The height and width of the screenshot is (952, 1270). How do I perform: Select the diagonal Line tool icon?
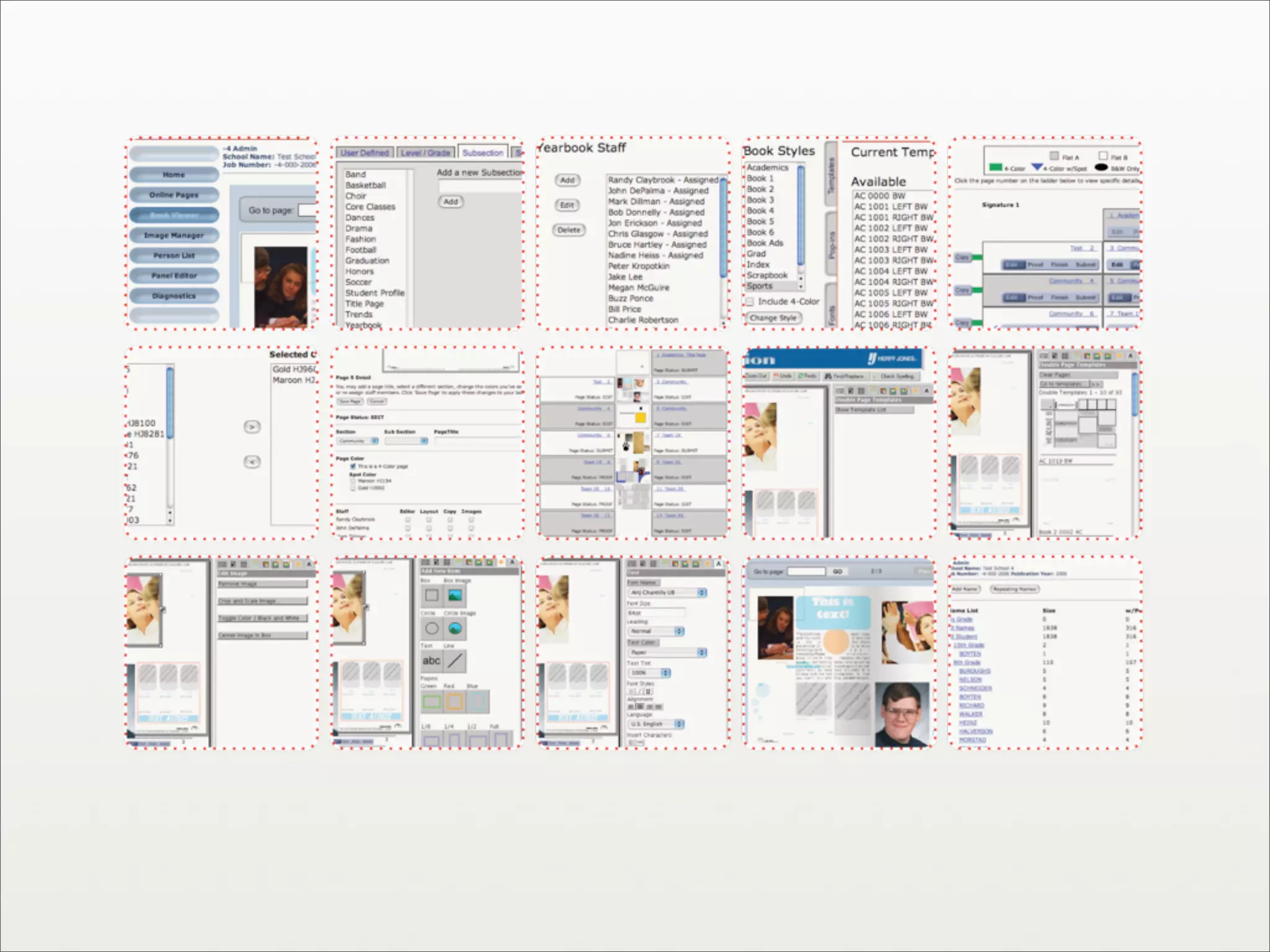tap(455, 661)
